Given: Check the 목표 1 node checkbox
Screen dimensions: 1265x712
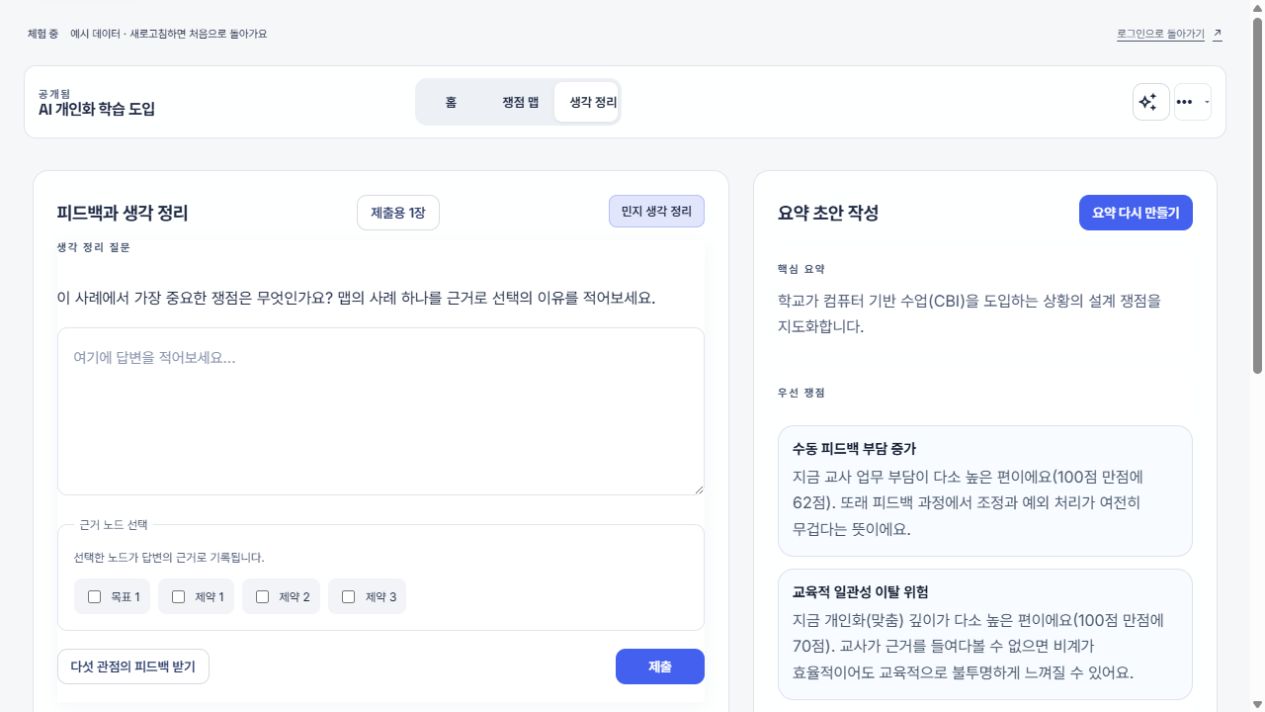Looking at the screenshot, I should 95,597.
